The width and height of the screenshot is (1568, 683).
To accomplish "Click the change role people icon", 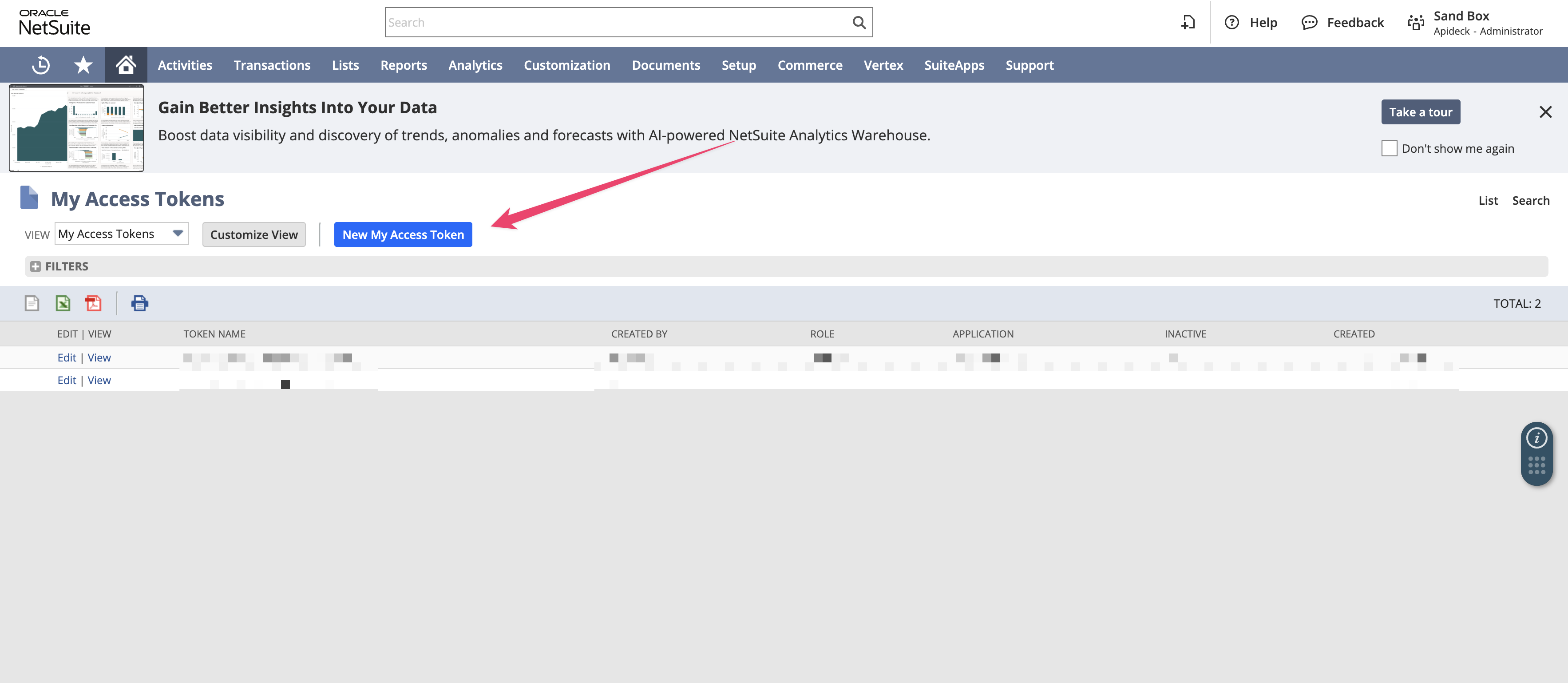I will (x=1416, y=23).
